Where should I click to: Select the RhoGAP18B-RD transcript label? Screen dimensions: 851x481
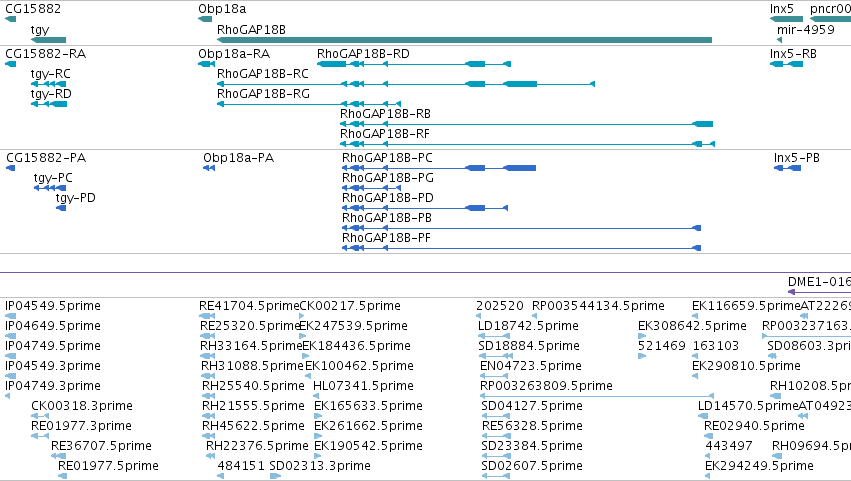click(363, 54)
